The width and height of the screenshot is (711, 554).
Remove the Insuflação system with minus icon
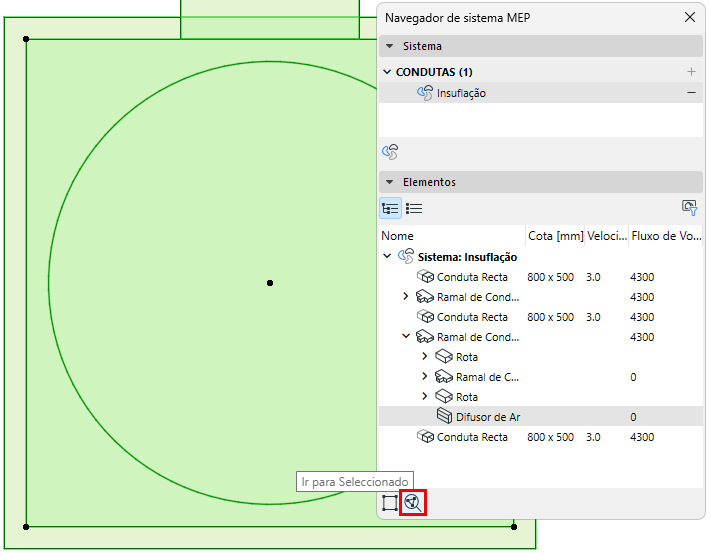point(691,92)
